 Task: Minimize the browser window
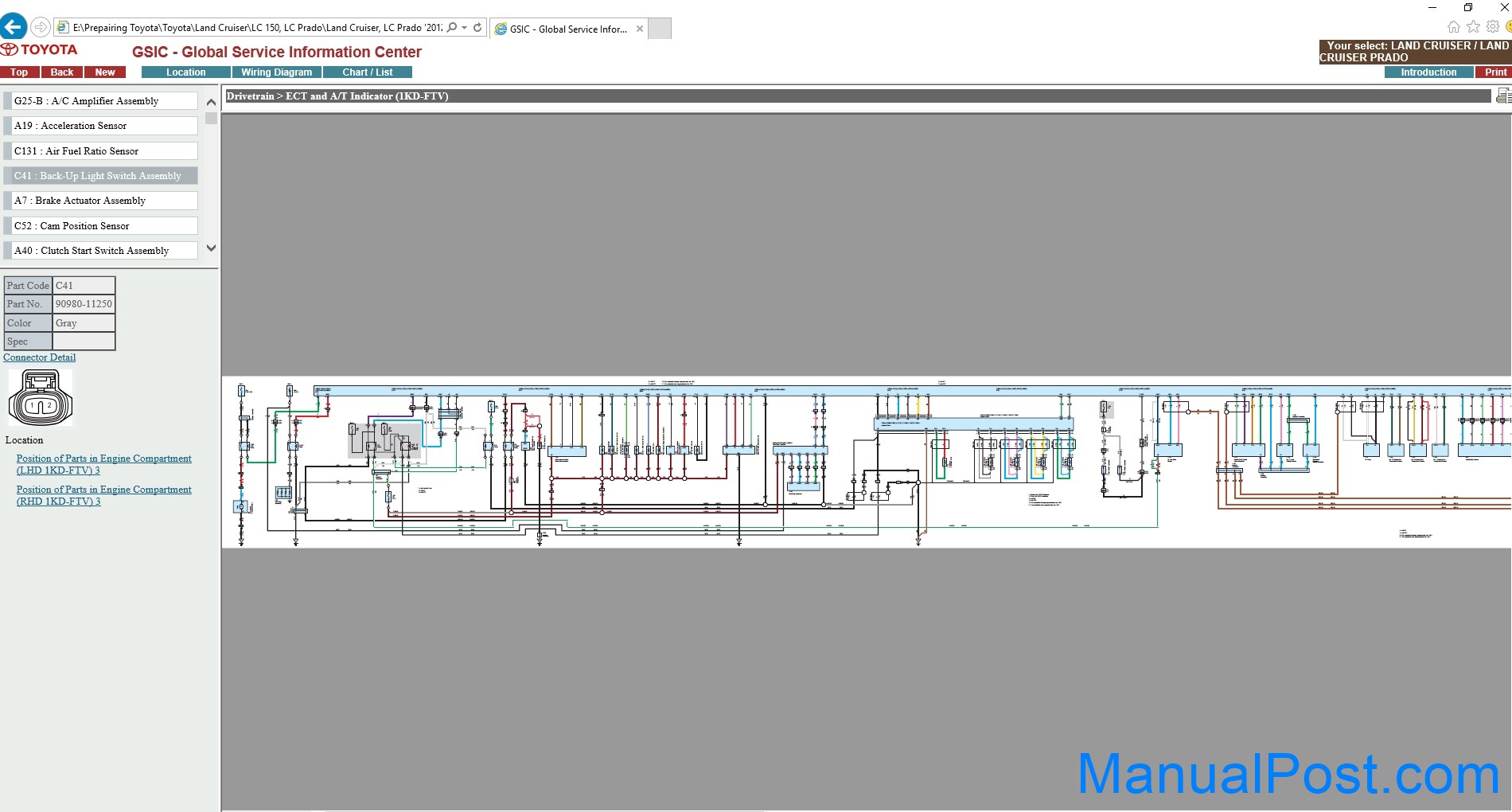click(1432, 7)
